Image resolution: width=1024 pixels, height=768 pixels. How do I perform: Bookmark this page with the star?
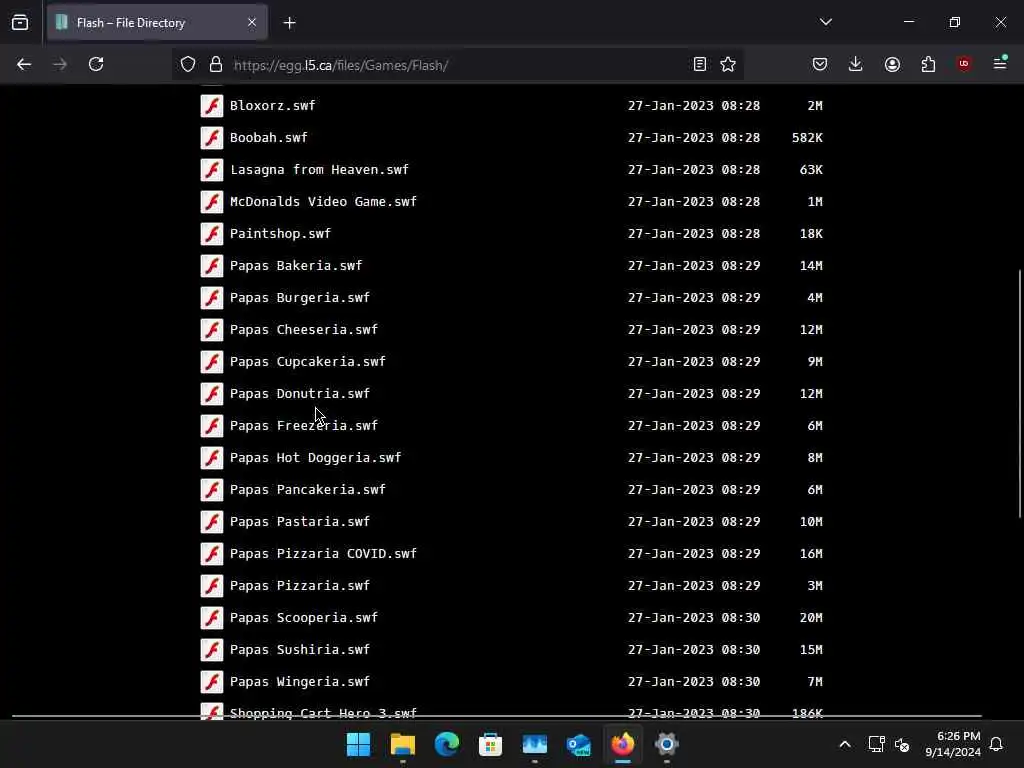(728, 64)
